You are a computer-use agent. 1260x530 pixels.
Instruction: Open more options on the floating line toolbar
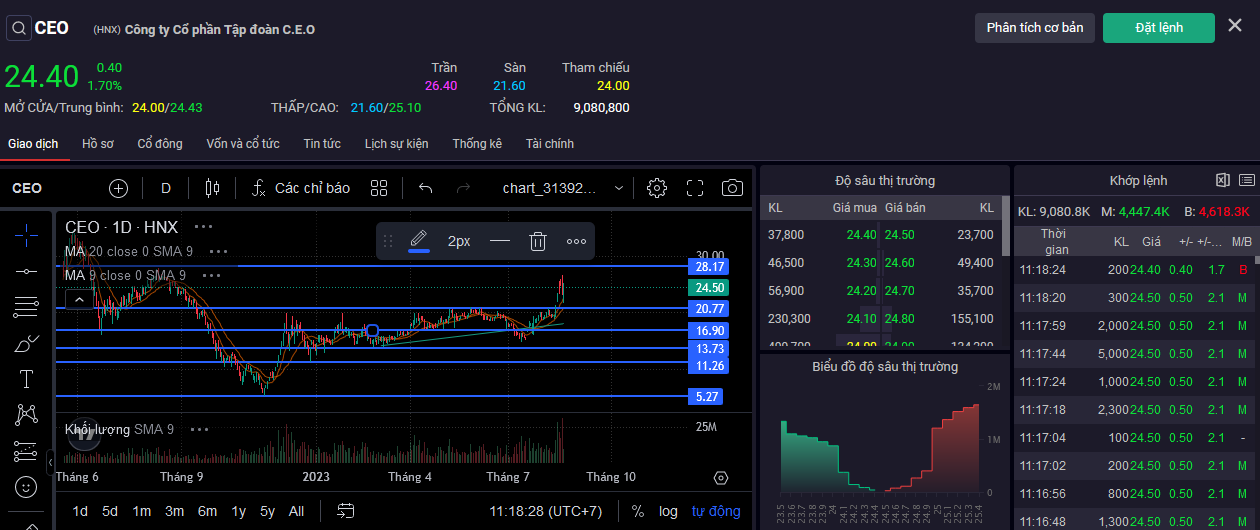tap(576, 241)
